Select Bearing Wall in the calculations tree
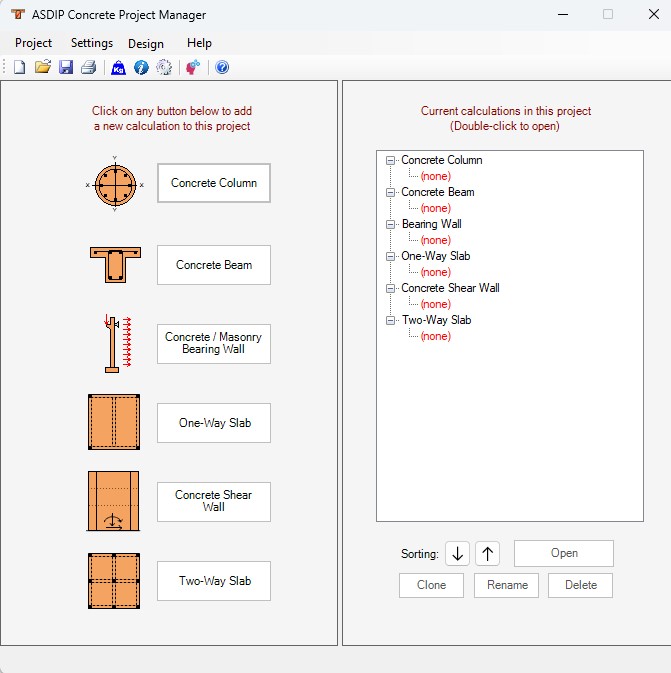671x673 pixels. [431, 224]
